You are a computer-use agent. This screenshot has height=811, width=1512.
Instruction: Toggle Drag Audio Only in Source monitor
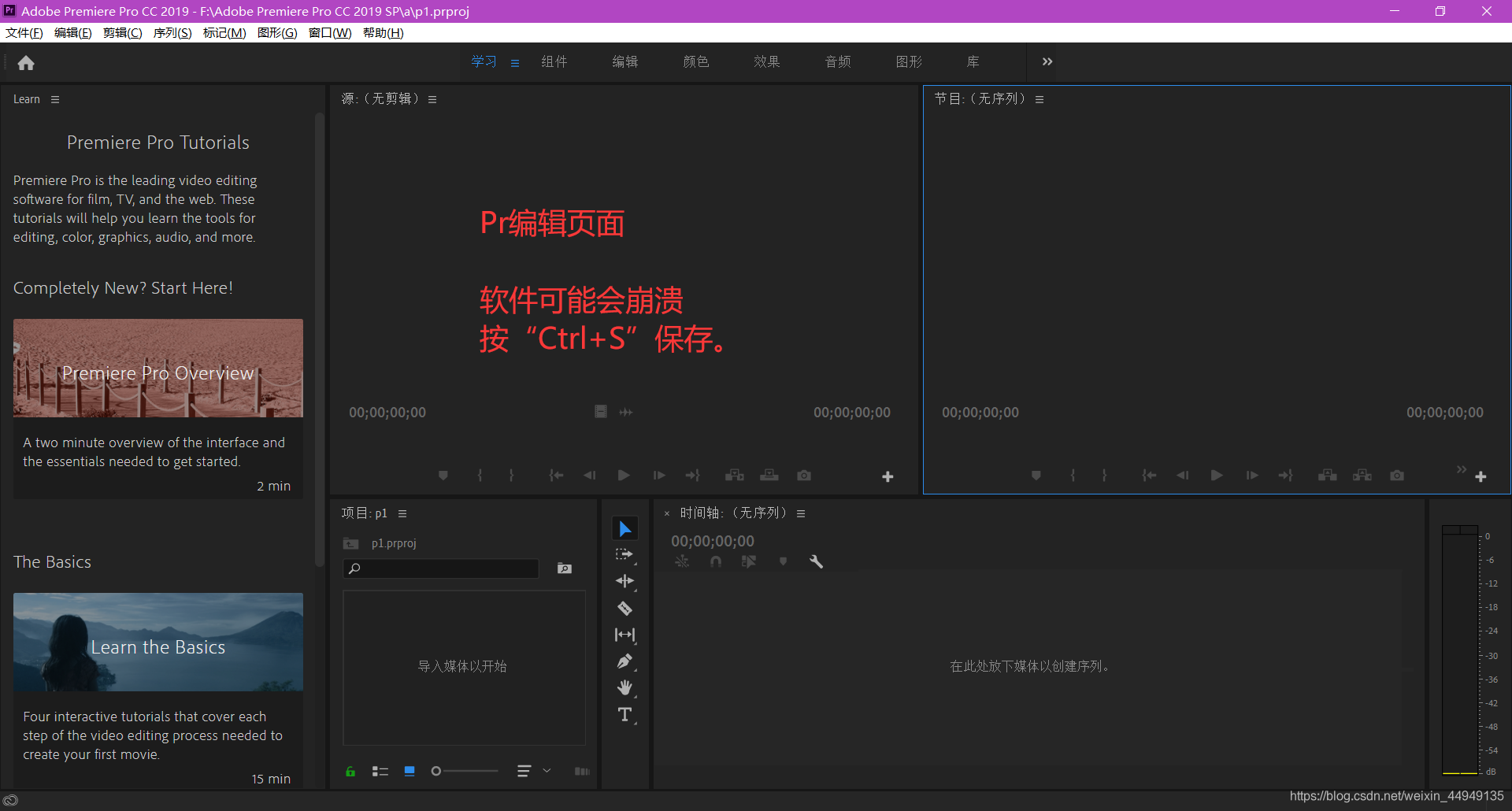[x=626, y=412]
